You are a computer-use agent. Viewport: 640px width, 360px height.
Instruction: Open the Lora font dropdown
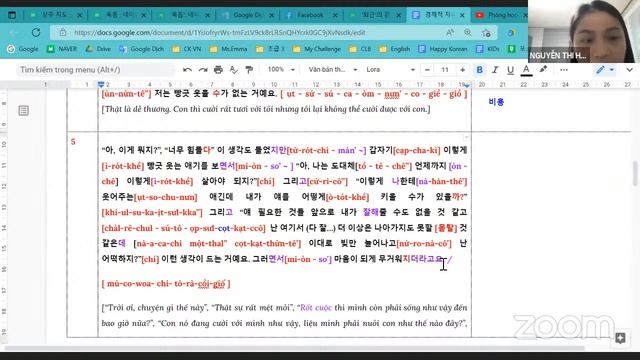(390, 69)
